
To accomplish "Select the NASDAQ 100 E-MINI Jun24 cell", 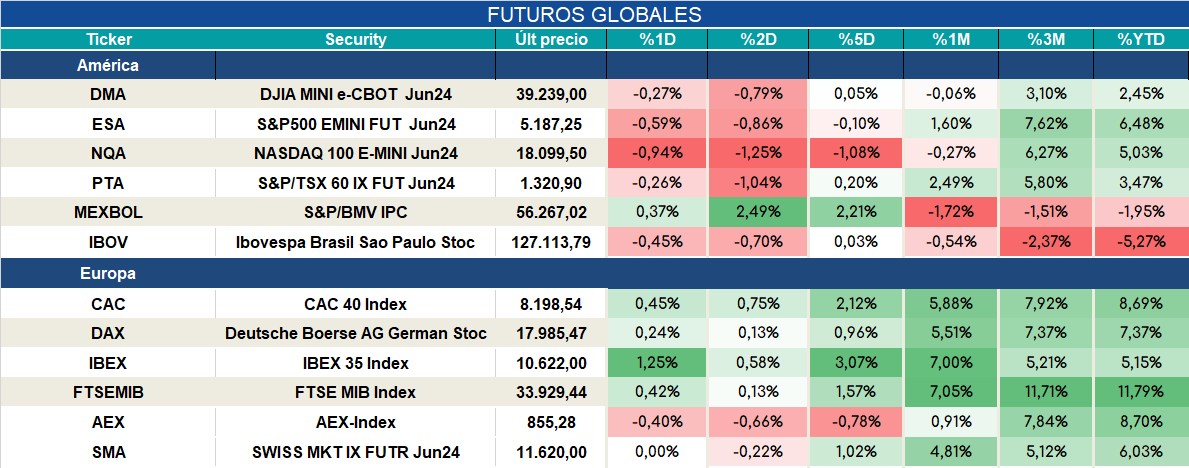I will [x=356, y=153].
